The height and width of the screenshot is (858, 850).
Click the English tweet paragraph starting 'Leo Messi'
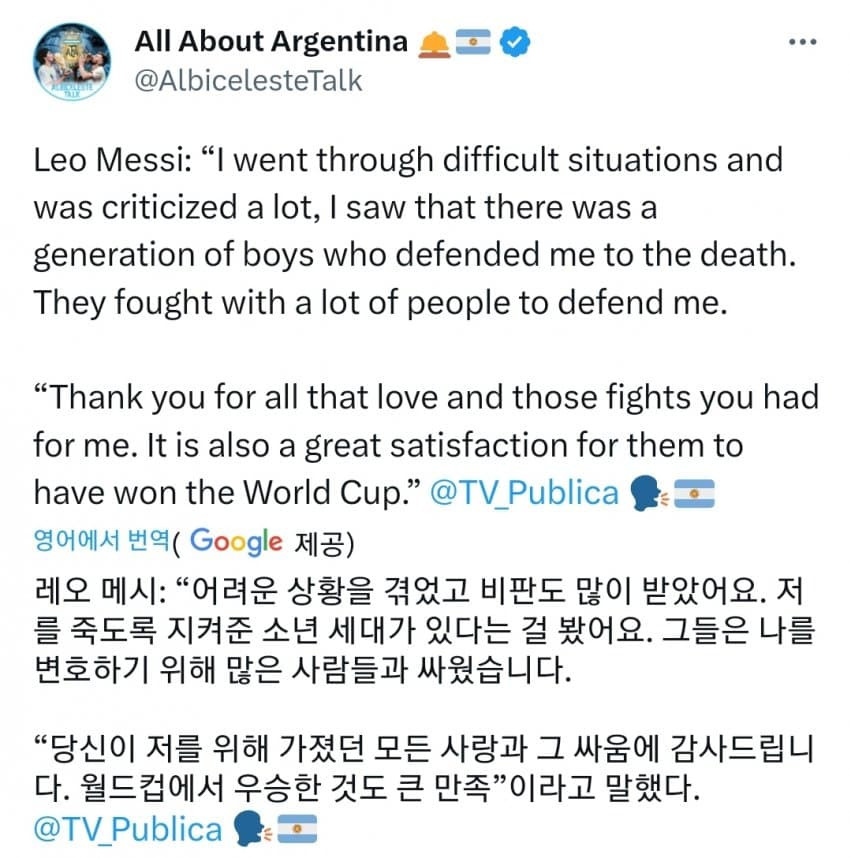point(415,231)
